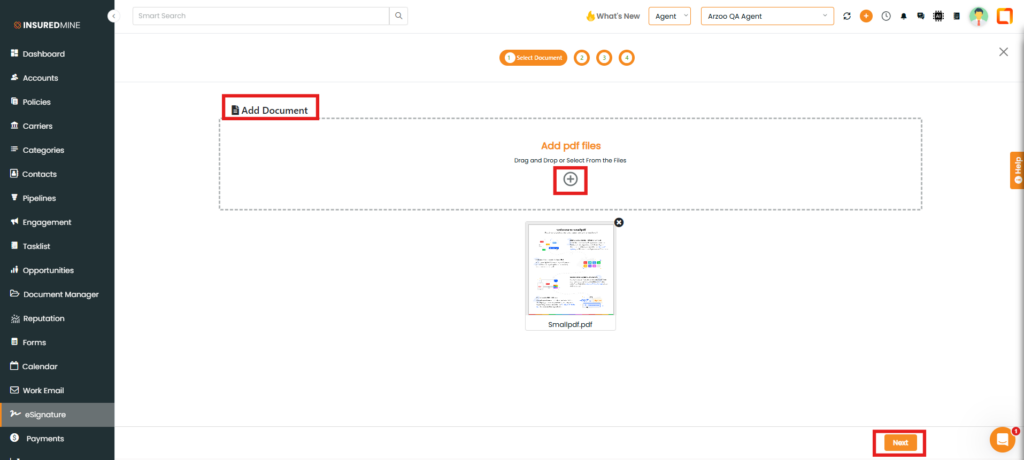Click the plus icon to add pdf files
Viewport: 1024px width, 460px height.
click(x=570, y=179)
